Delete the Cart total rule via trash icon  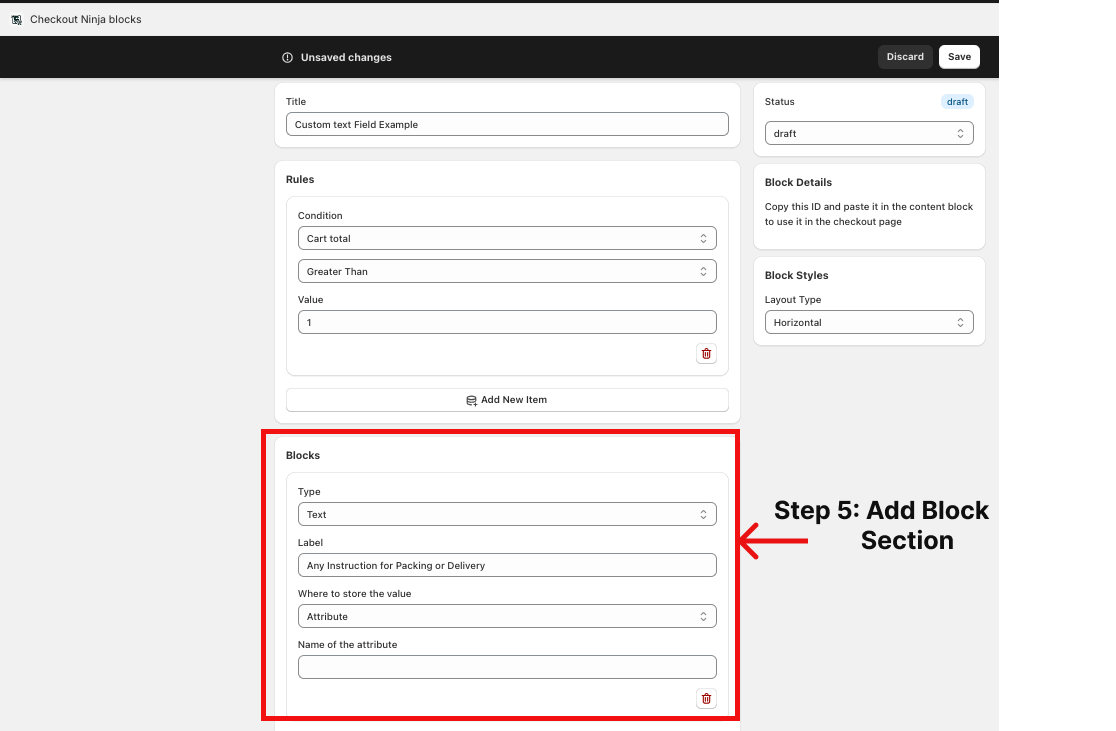(706, 353)
